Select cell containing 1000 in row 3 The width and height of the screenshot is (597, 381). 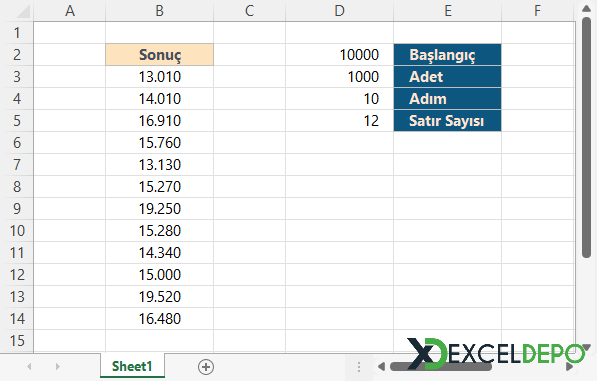[x=340, y=77]
